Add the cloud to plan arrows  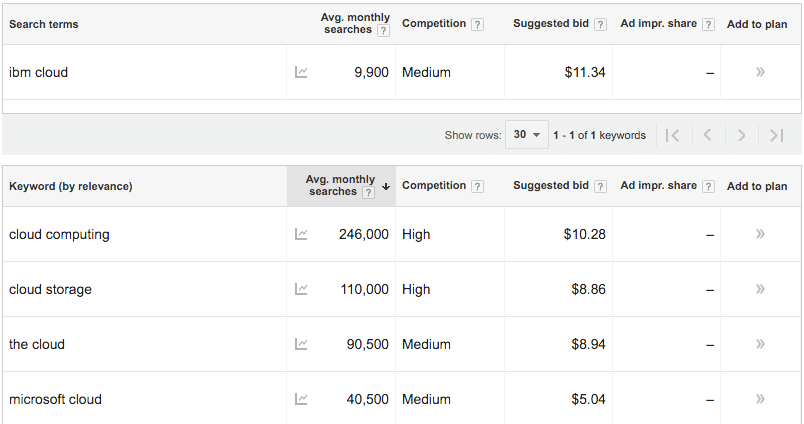point(760,344)
